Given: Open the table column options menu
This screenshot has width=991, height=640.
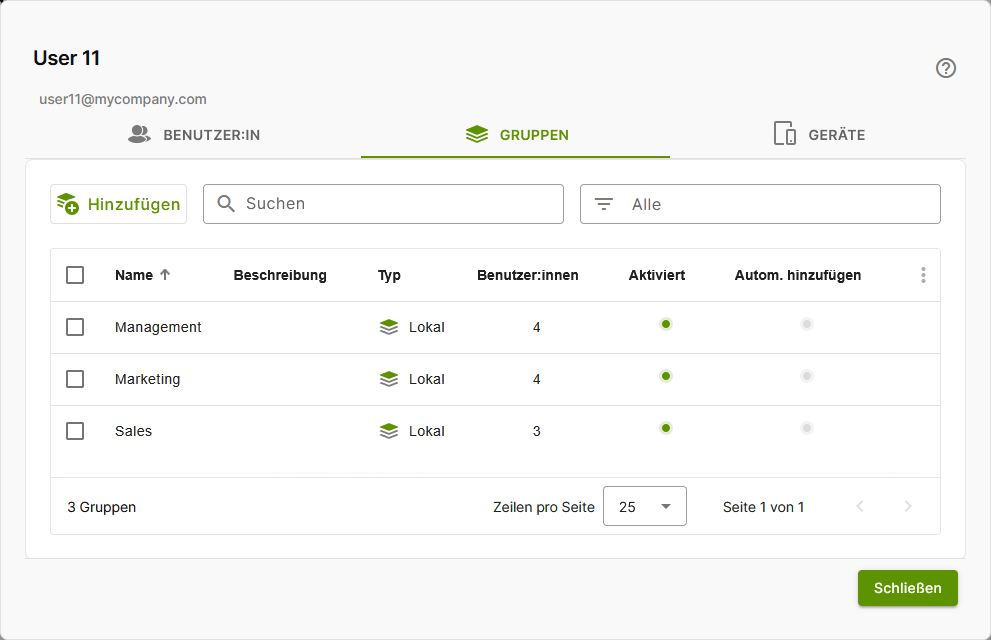Looking at the screenshot, I should point(923,275).
